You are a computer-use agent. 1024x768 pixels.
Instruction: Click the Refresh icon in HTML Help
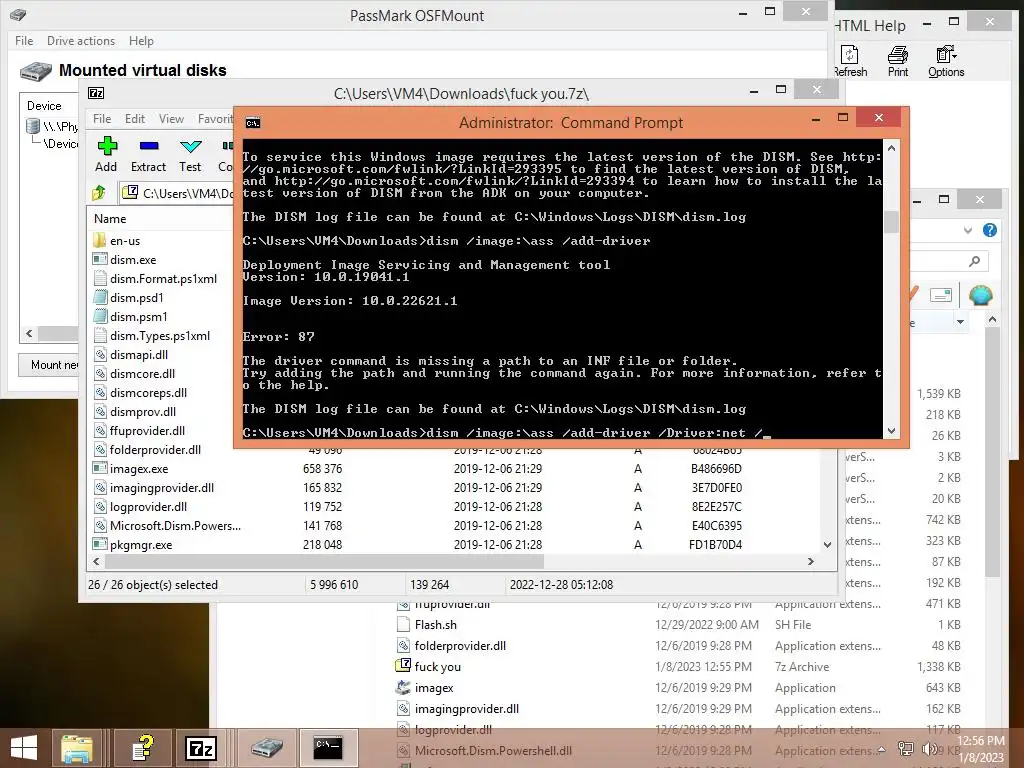coord(849,54)
